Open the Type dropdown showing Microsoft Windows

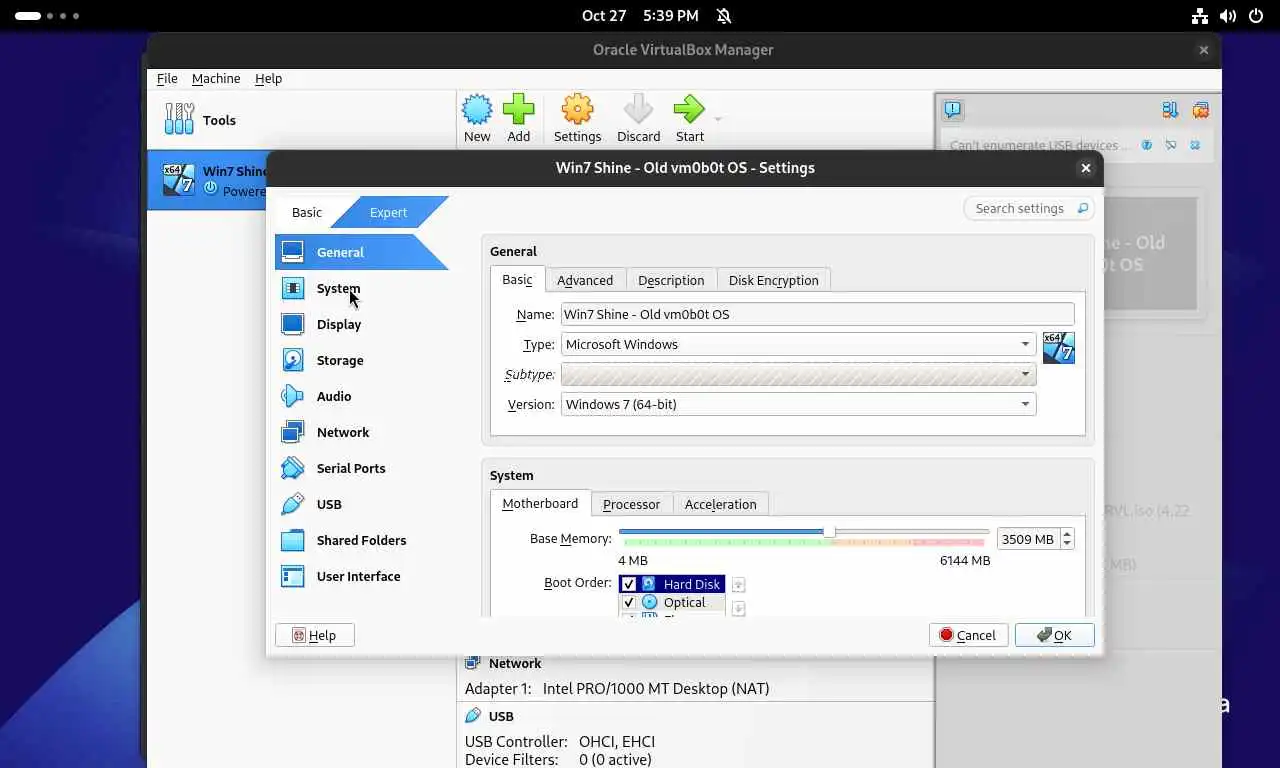798,344
